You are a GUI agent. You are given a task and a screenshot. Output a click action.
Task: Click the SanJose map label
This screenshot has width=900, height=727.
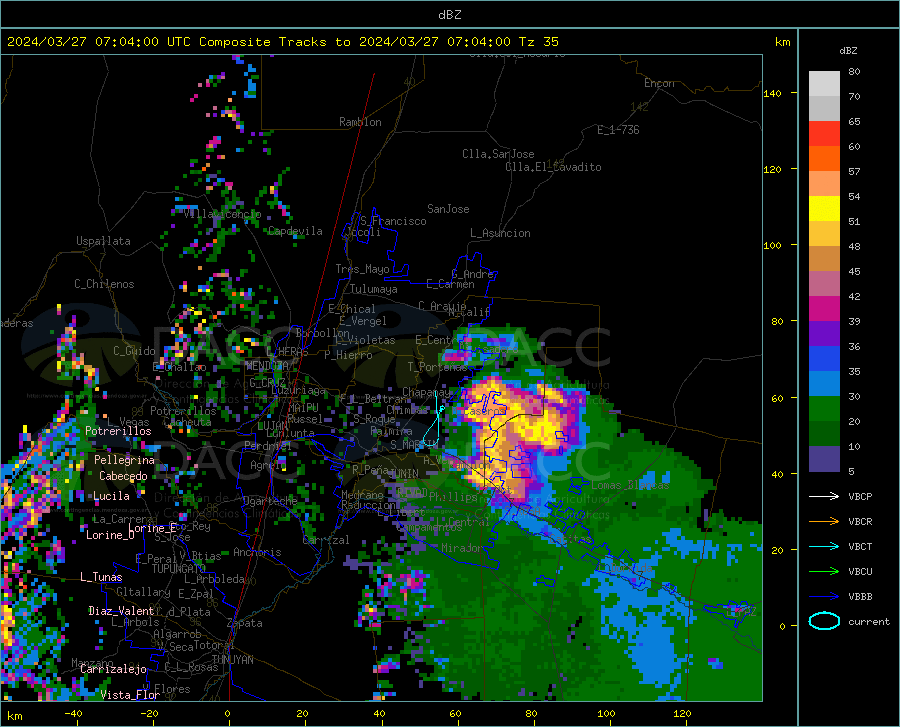(x=448, y=209)
